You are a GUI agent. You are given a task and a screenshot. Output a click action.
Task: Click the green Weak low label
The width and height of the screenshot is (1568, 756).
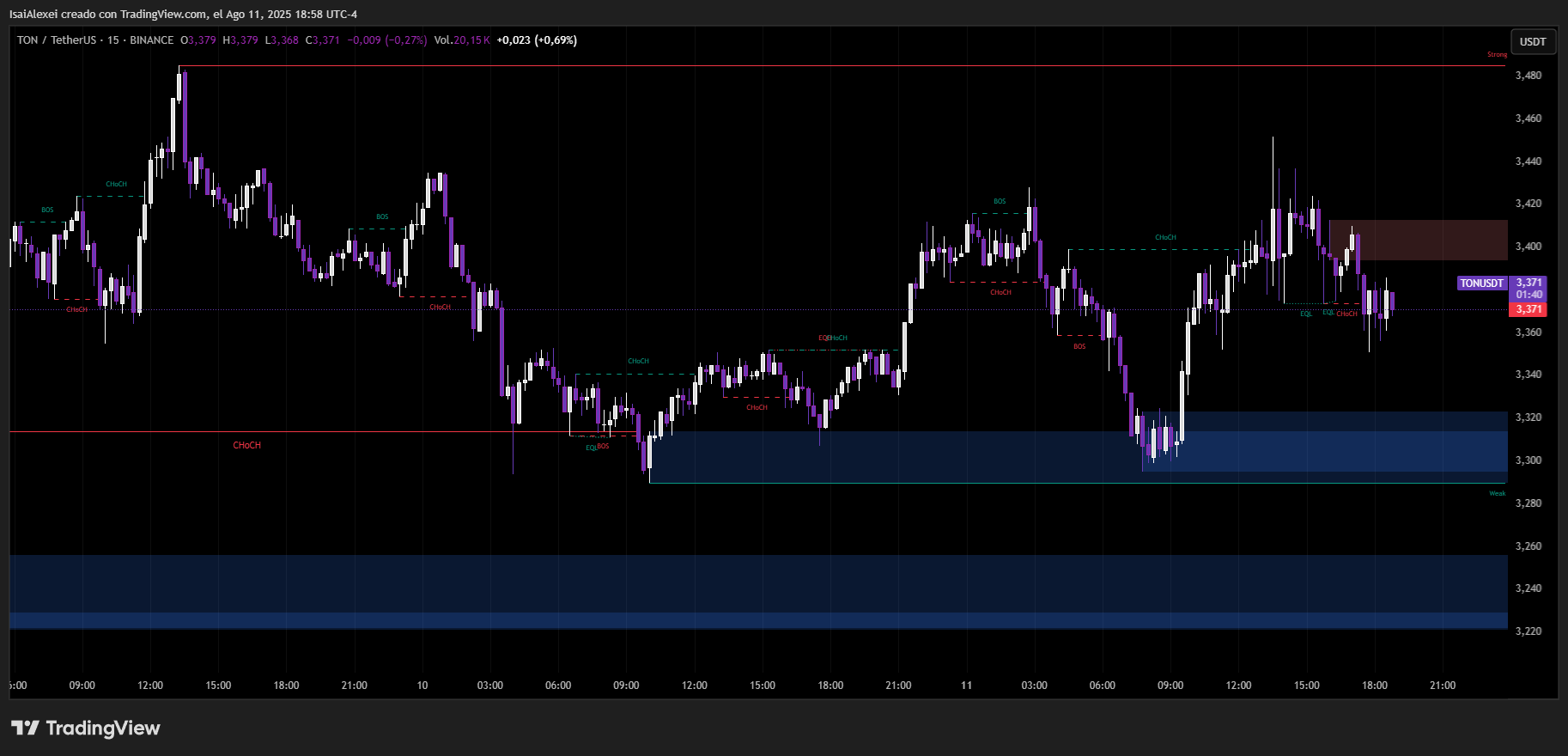(x=1497, y=493)
